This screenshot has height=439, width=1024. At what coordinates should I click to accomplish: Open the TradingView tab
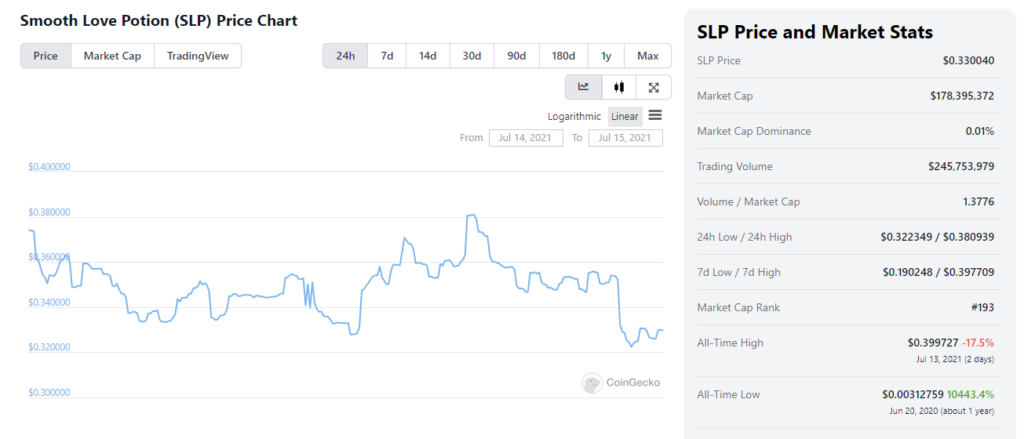point(198,56)
